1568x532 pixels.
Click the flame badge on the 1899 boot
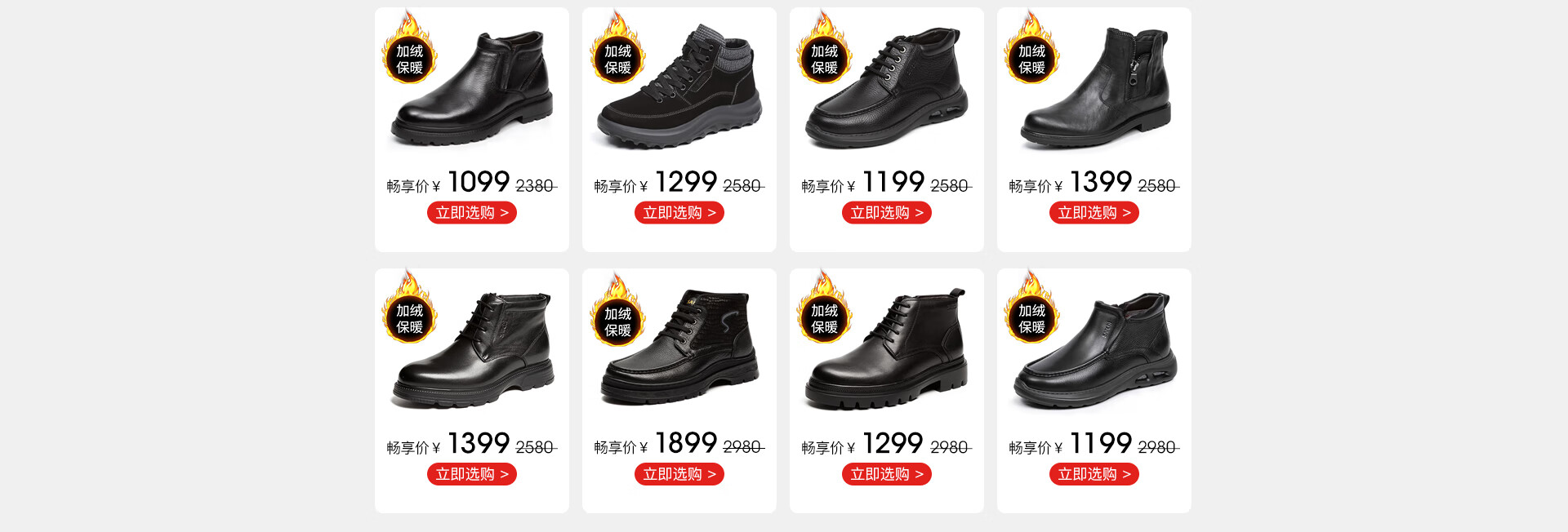[x=617, y=312]
